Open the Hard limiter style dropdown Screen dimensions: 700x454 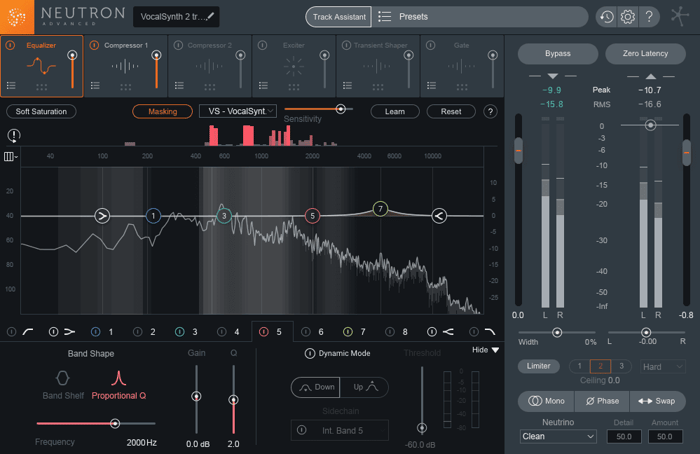[x=662, y=367]
